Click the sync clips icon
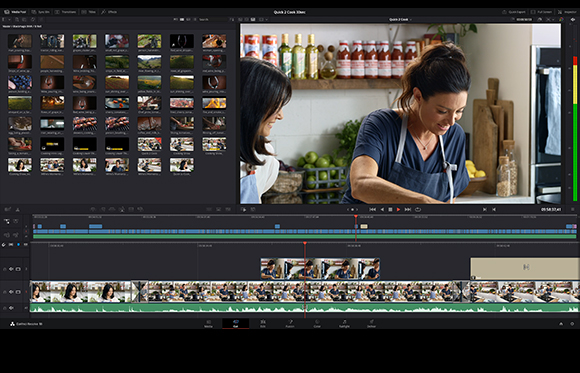The height and width of the screenshot is (373, 580). click(33, 19)
